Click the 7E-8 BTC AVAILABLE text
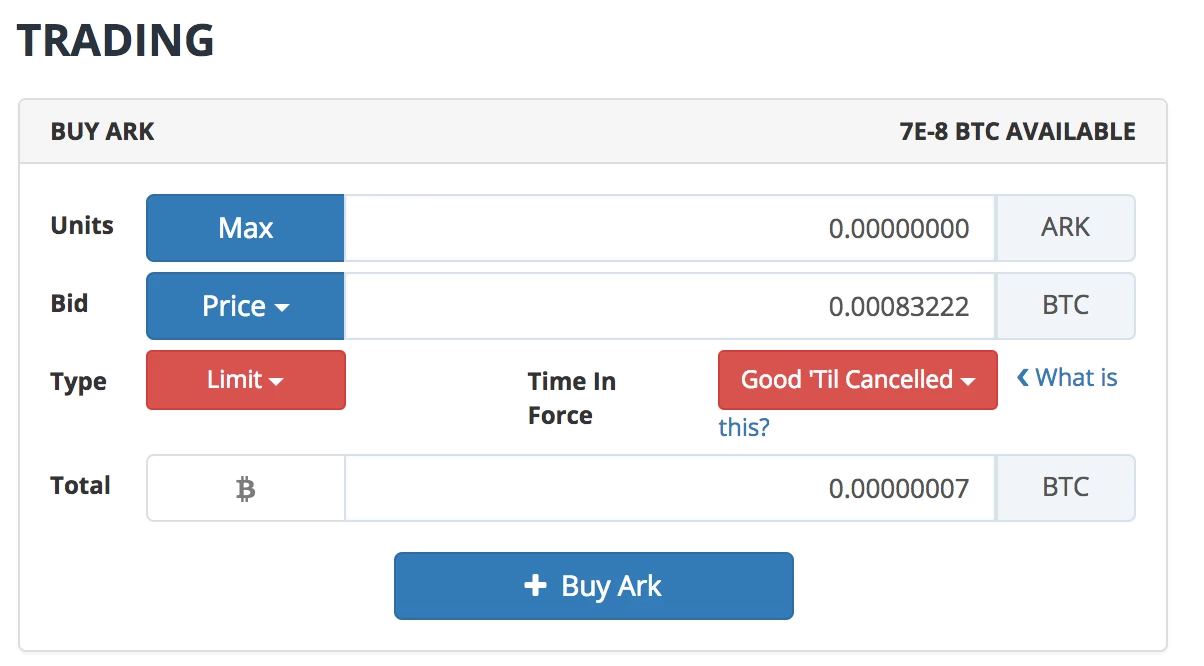 pyautogui.click(x=1016, y=131)
